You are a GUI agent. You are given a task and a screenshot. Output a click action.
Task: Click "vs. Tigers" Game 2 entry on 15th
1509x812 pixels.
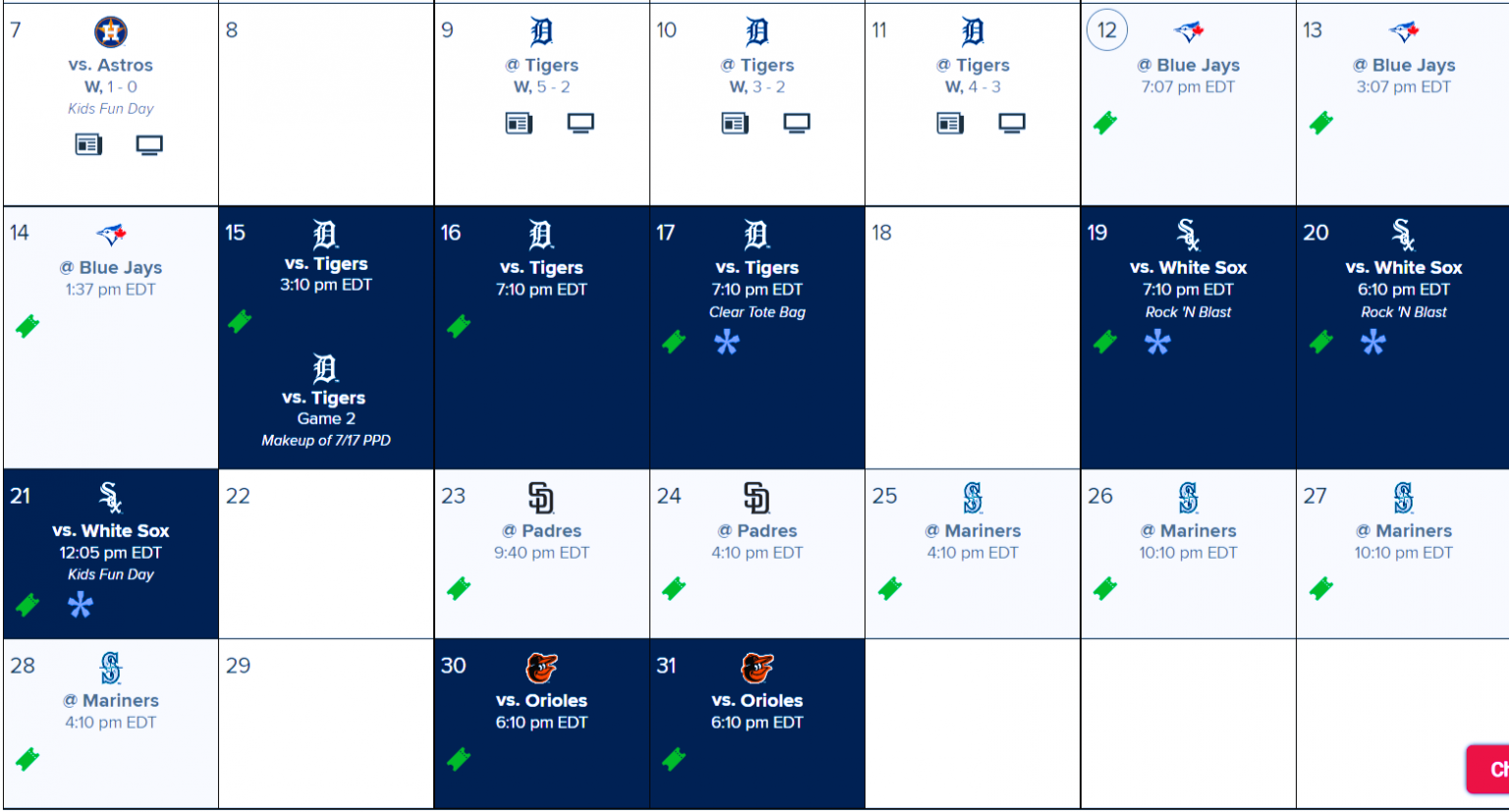click(x=324, y=398)
